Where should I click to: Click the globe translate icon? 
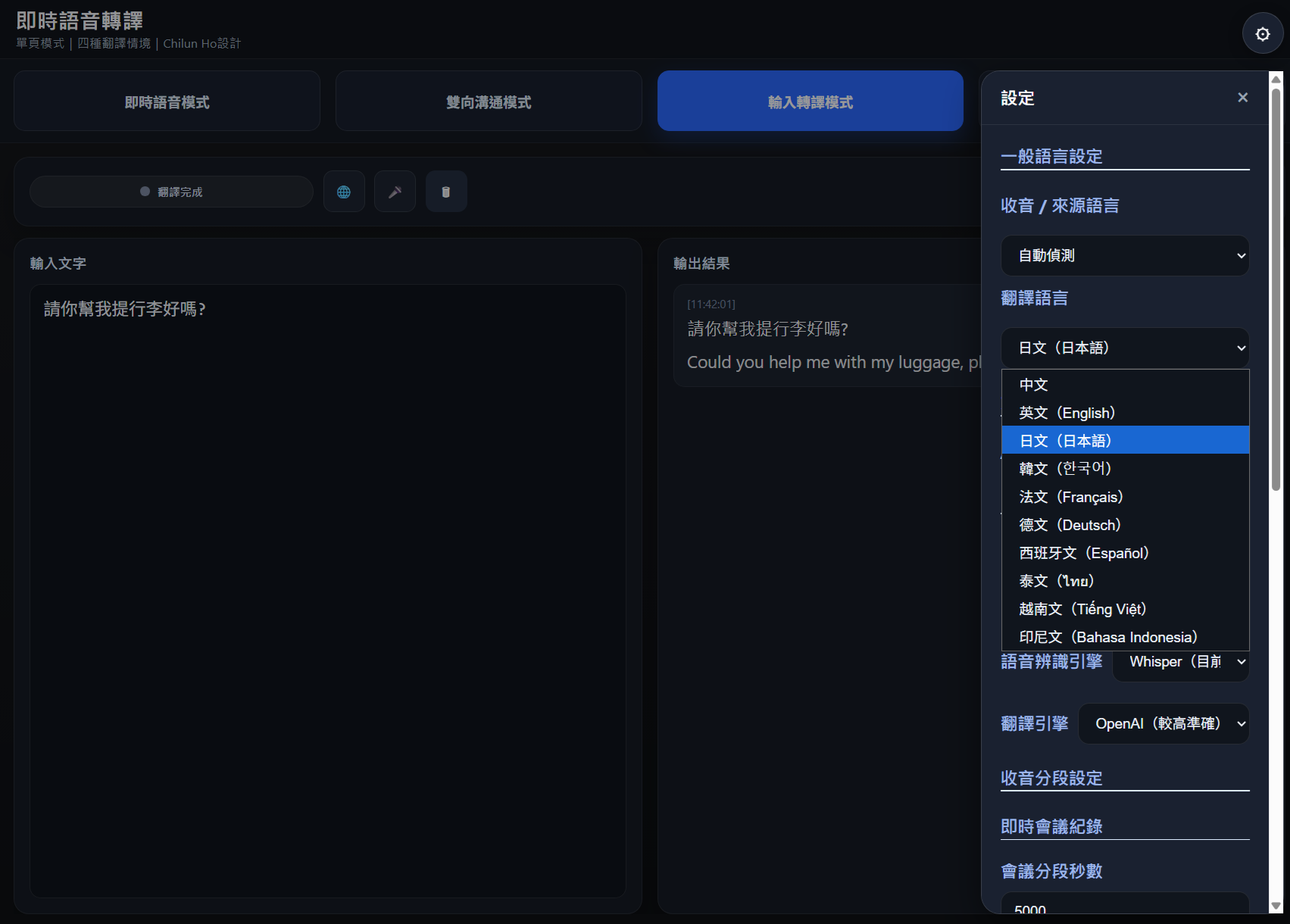pos(344,192)
